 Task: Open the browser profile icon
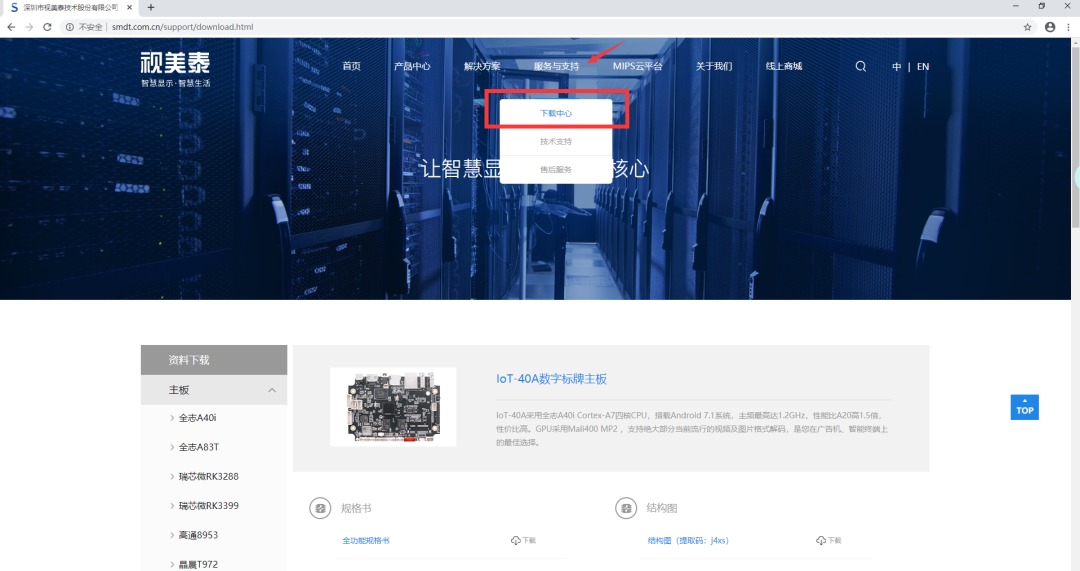click(1050, 27)
